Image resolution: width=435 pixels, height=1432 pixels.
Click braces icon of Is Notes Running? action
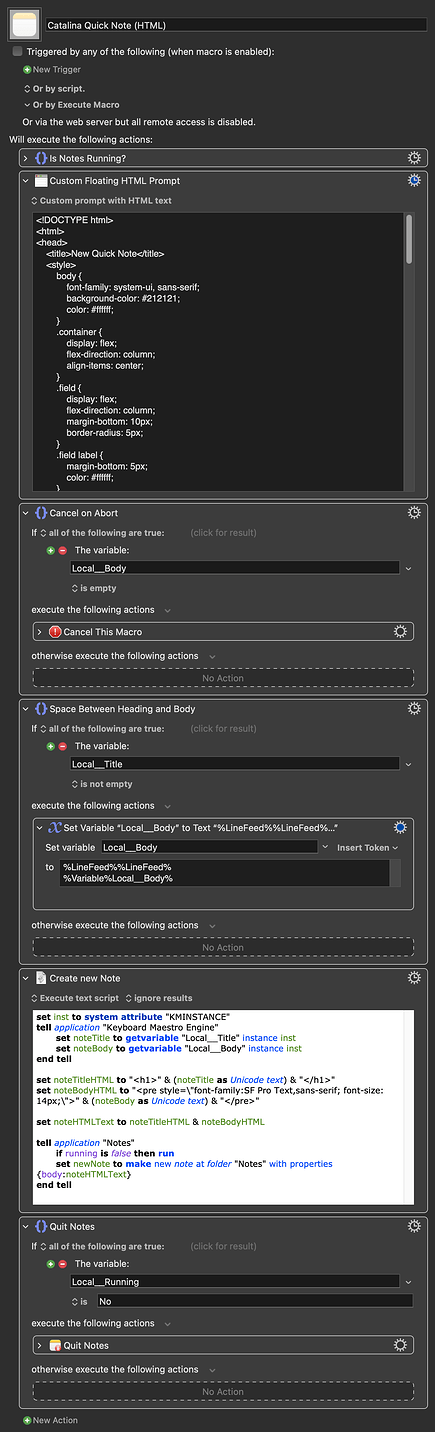pyautogui.click(x=41, y=158)
